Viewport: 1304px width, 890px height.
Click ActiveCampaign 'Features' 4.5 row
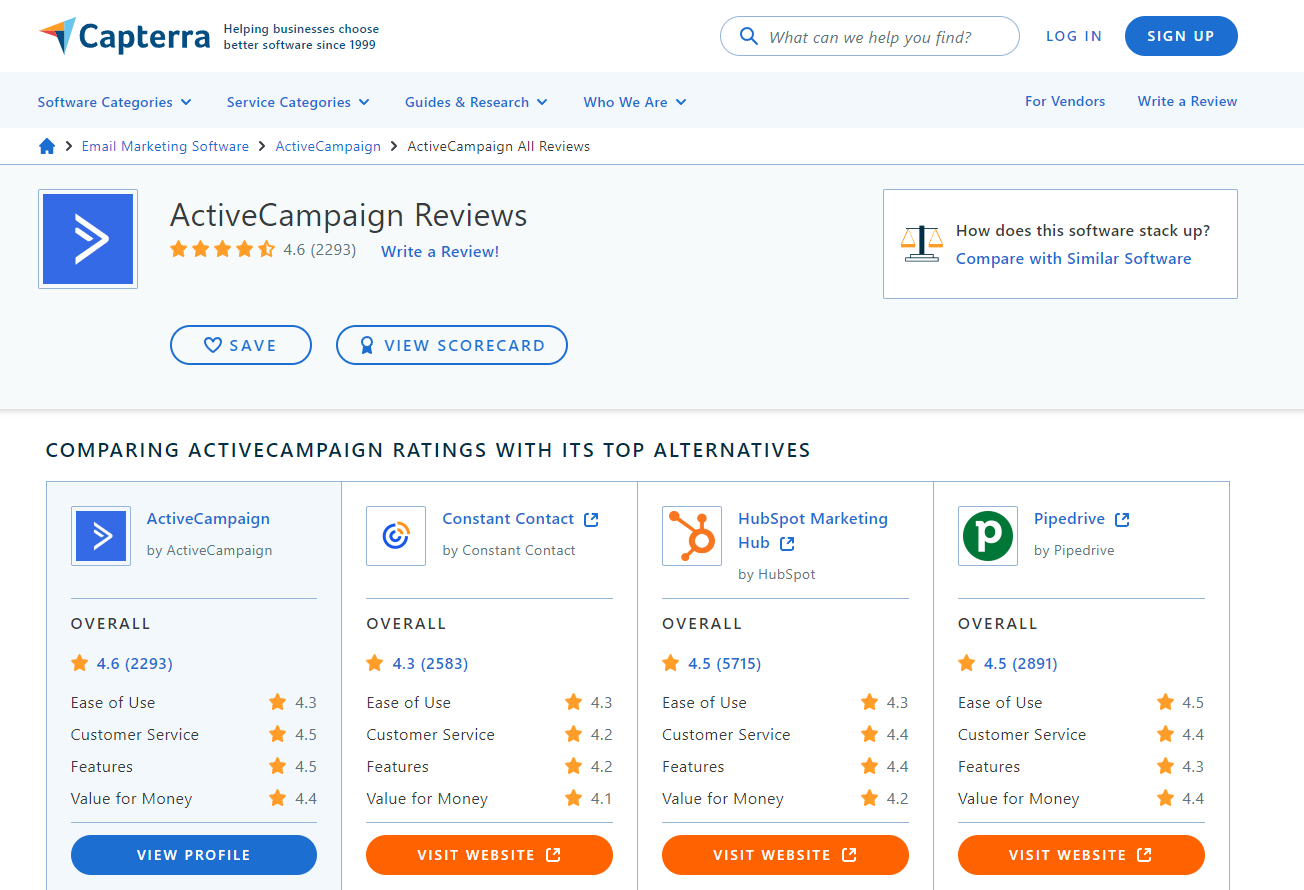coord(194,766)
